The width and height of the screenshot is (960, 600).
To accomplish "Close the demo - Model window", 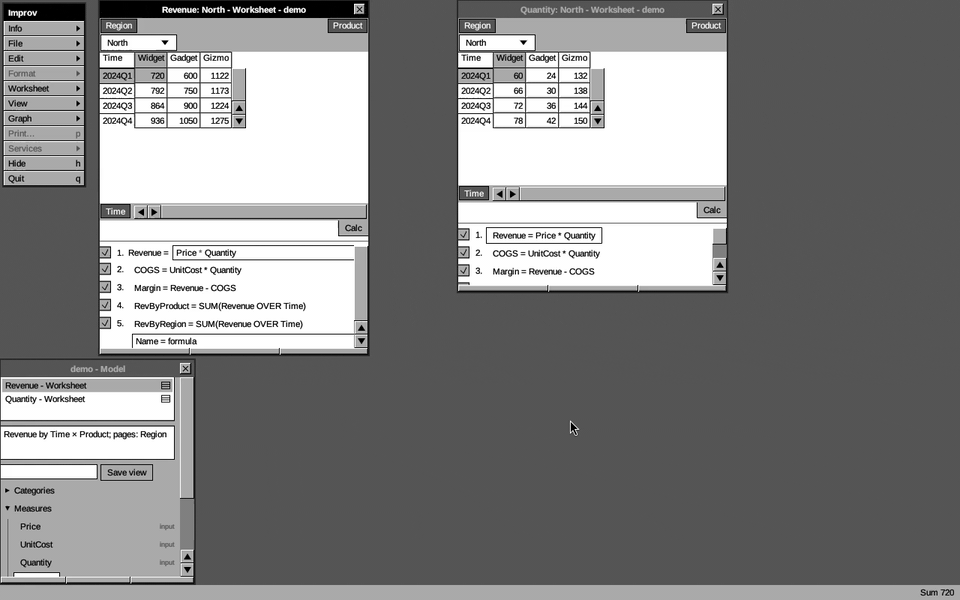I will 186,368.
